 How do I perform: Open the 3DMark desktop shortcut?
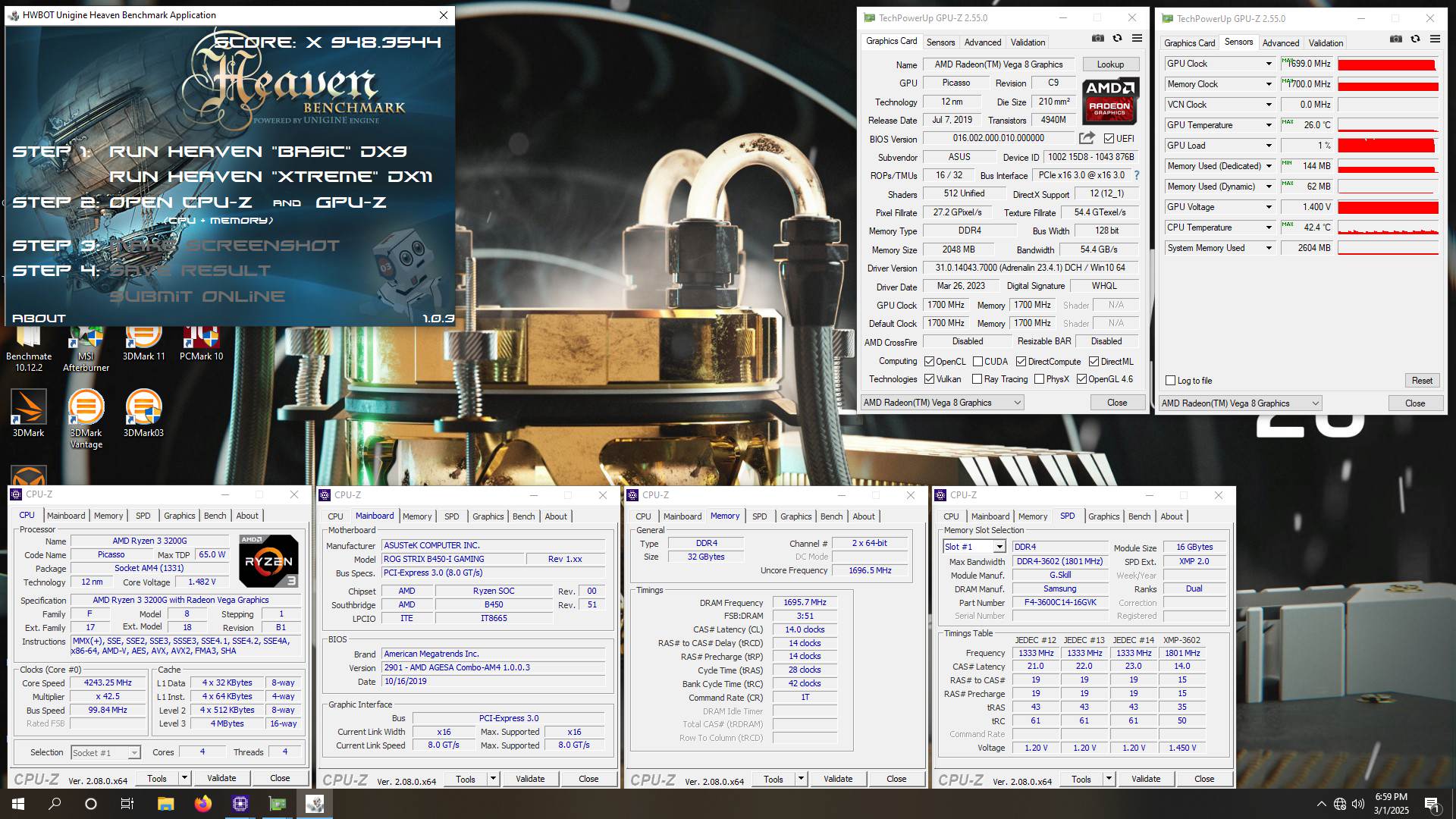pyautogui.click(x=29, y=413)
